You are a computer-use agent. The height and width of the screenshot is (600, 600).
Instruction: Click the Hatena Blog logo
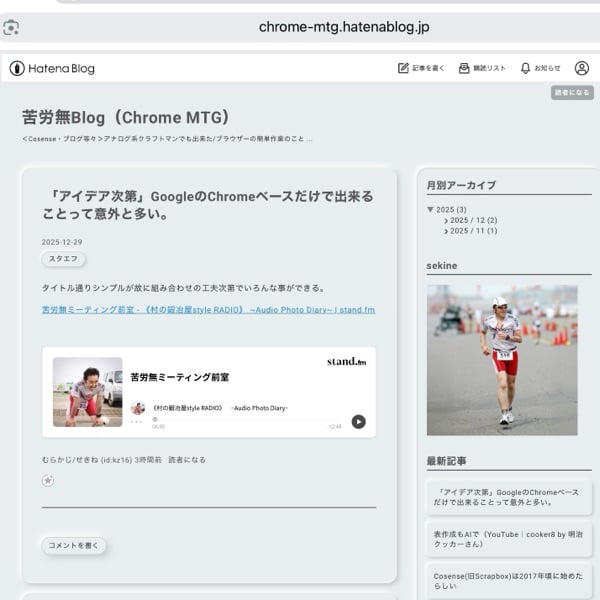[52, 68]
